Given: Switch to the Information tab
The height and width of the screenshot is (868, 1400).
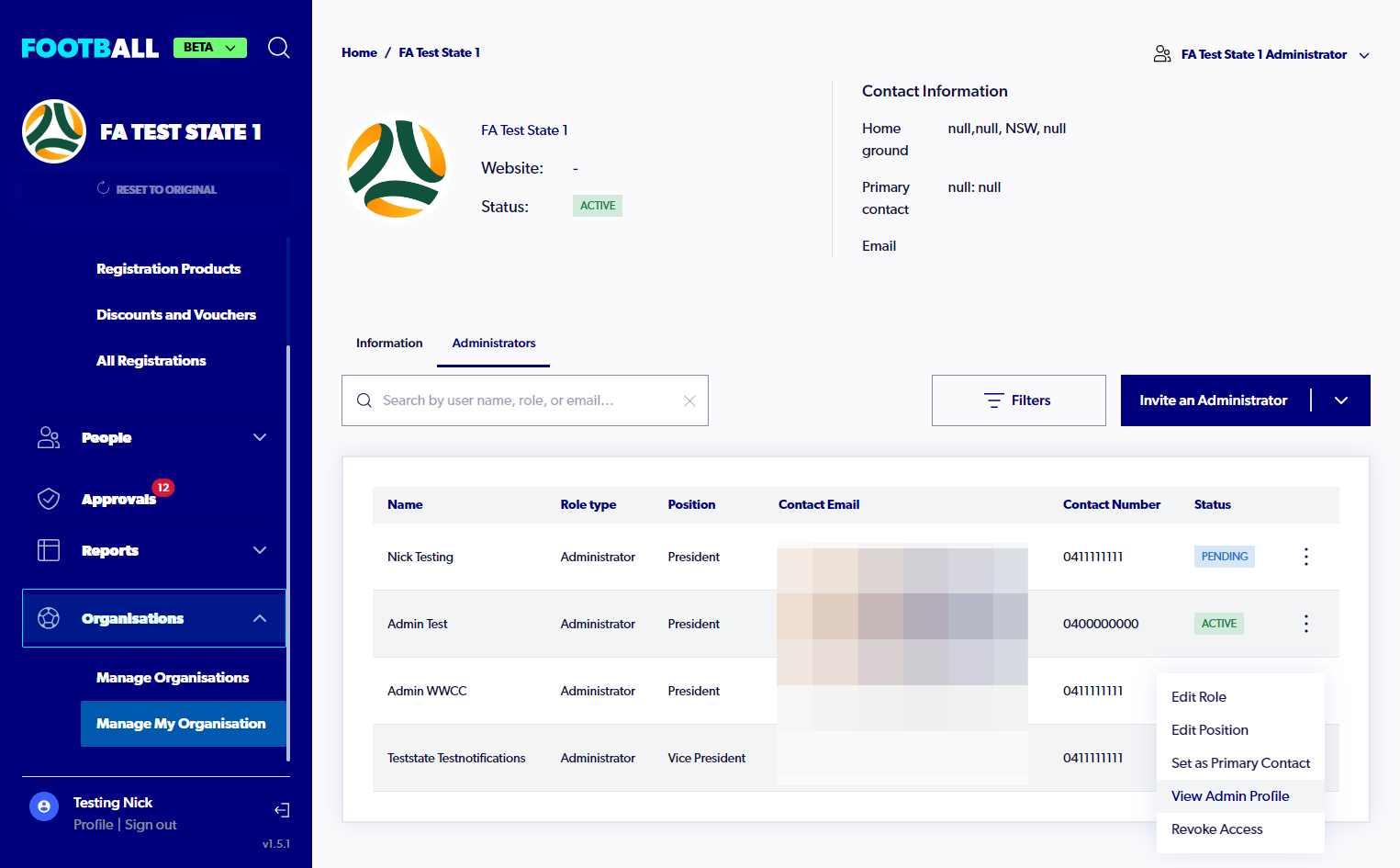Looking at the screenshot, I should 389,343.
